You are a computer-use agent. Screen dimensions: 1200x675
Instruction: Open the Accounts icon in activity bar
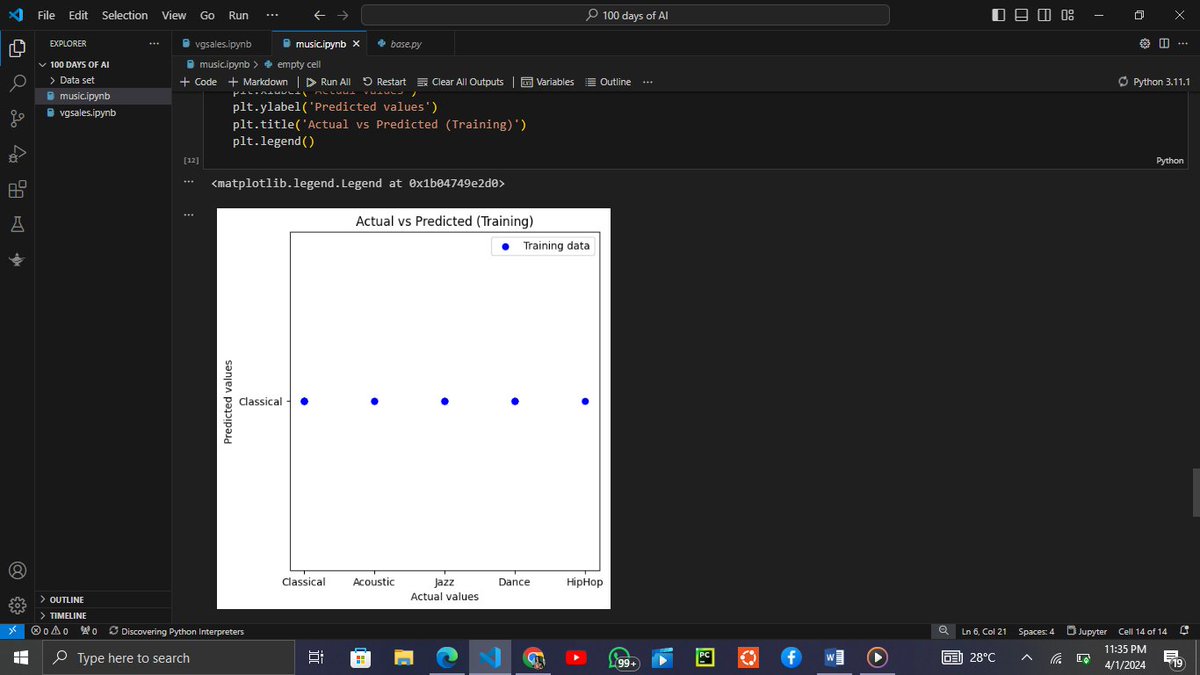17,571
